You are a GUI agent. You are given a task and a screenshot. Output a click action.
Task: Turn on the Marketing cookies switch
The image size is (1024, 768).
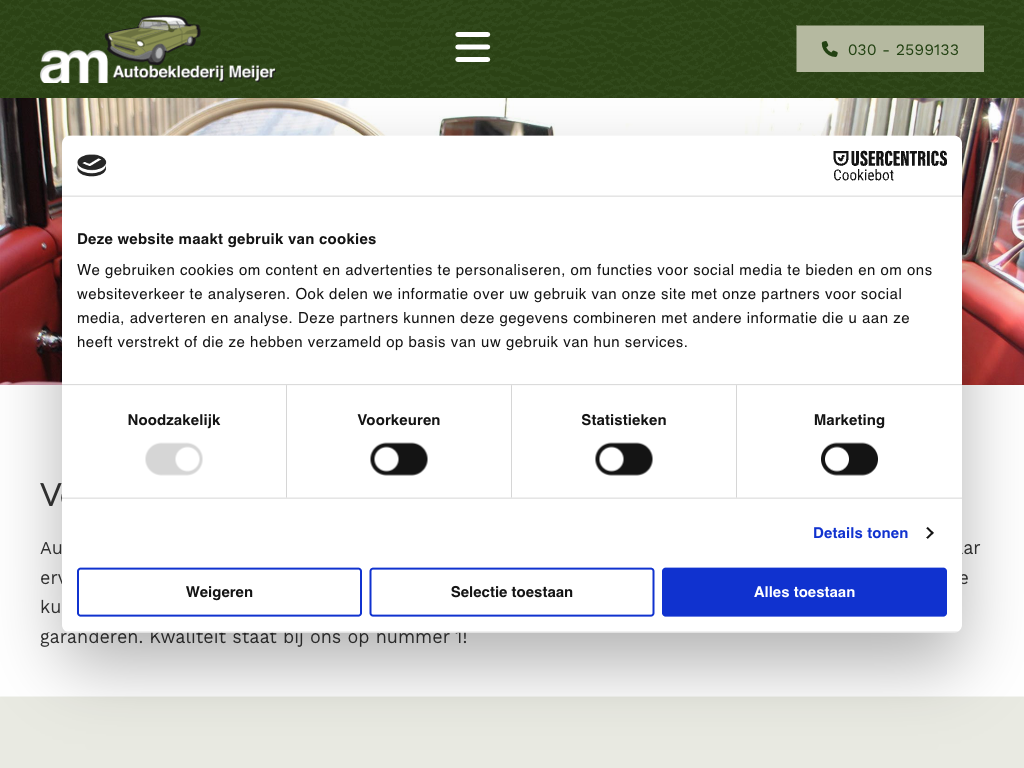849,460
